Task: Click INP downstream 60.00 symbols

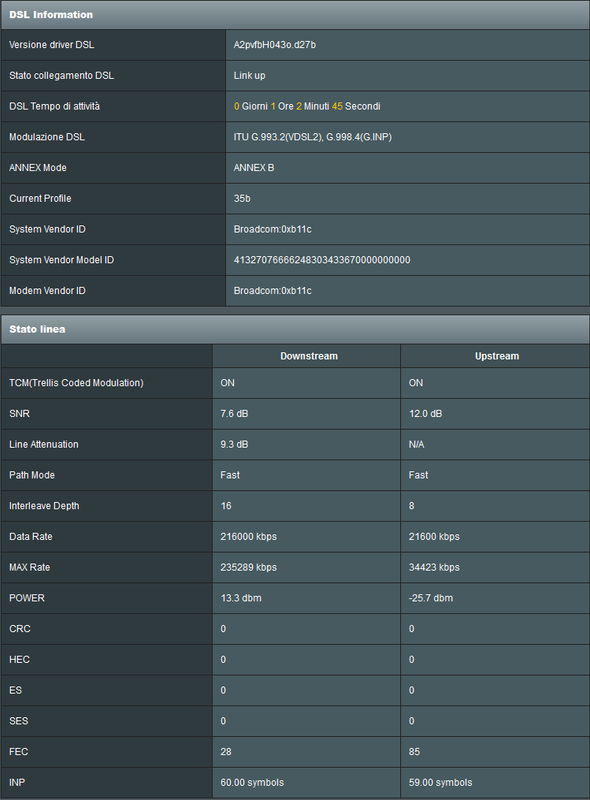Action: pyautogui.click(x=252, y=782)
